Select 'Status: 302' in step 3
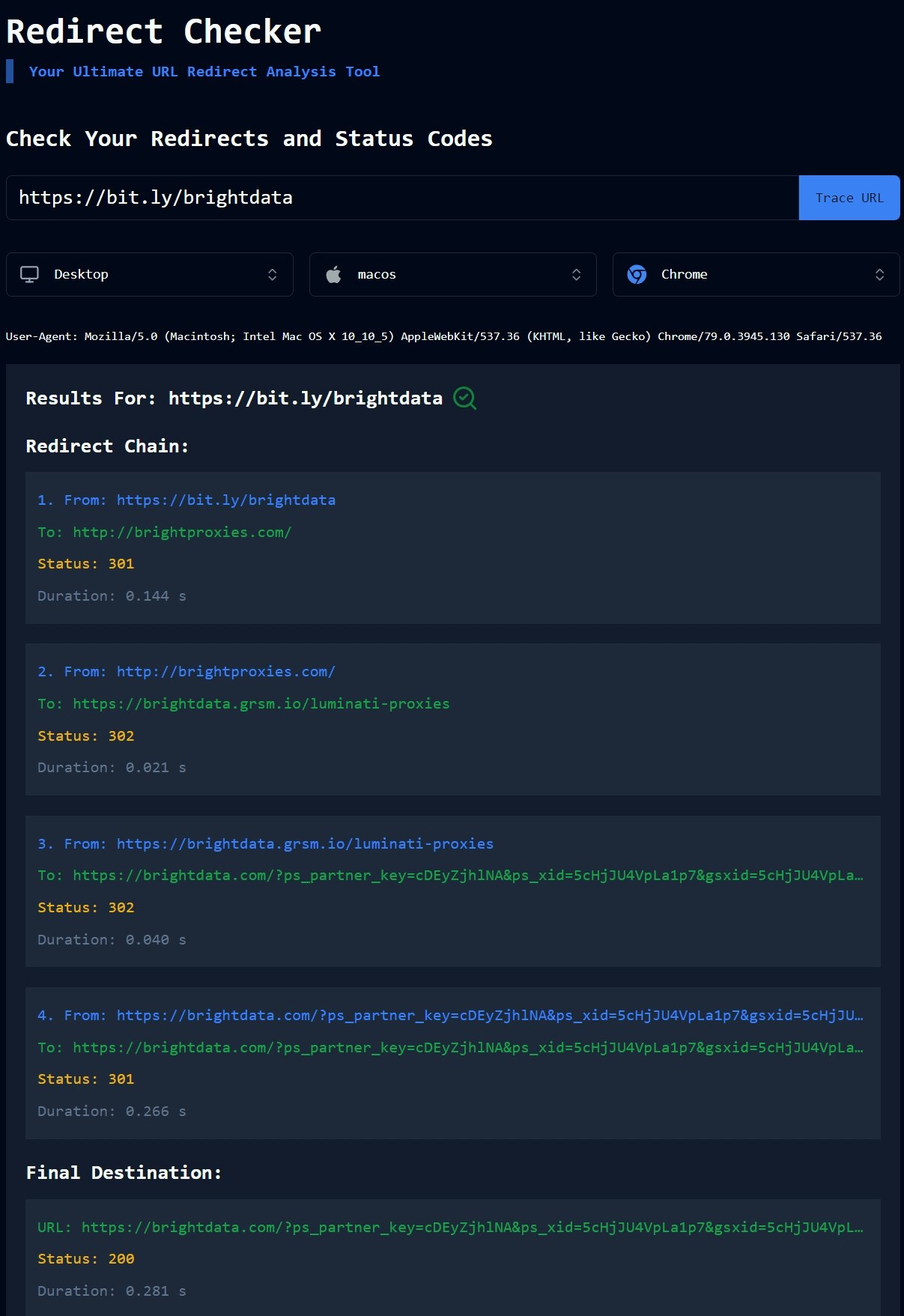 click(86, 907)
